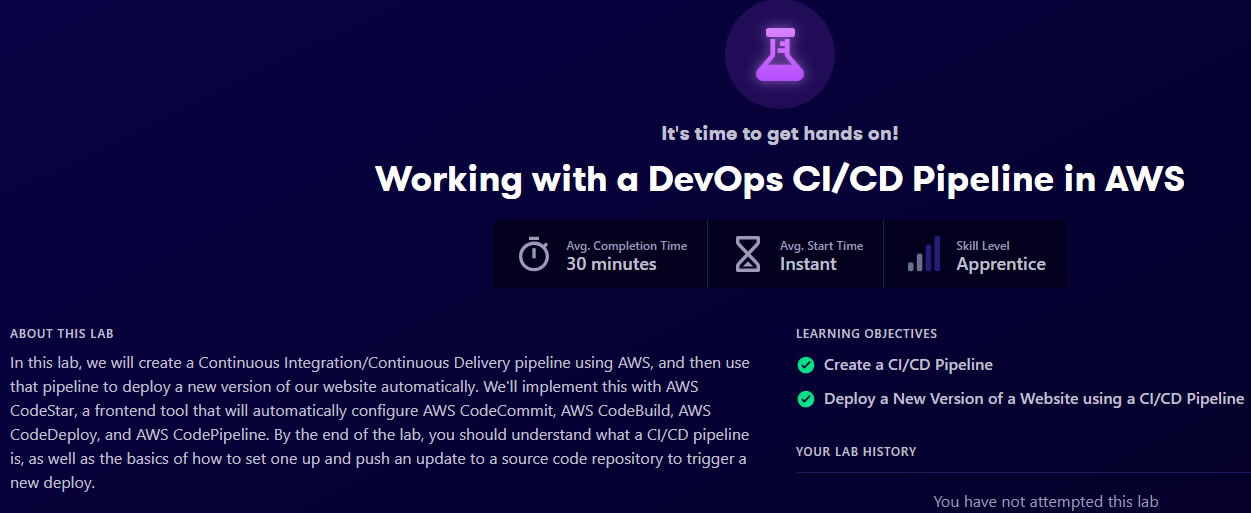Click the hourglass icon beside Avg. Start Time
Screen dimensions: 1251x513
point(748,254)
